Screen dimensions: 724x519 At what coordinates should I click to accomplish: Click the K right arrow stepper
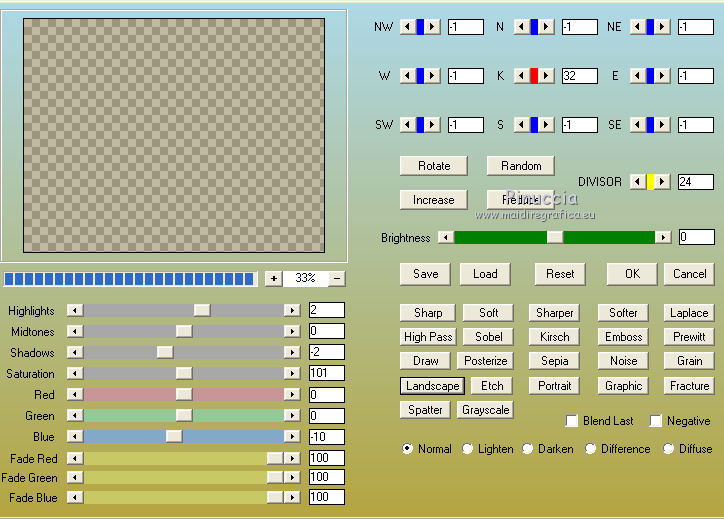click(x=546, y=76)
